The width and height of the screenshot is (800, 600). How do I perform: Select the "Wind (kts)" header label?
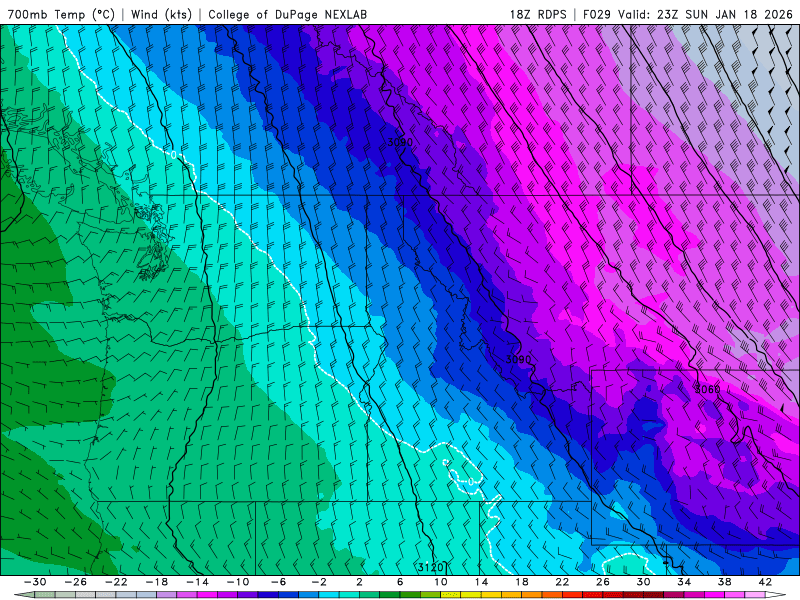click(161, 15)
